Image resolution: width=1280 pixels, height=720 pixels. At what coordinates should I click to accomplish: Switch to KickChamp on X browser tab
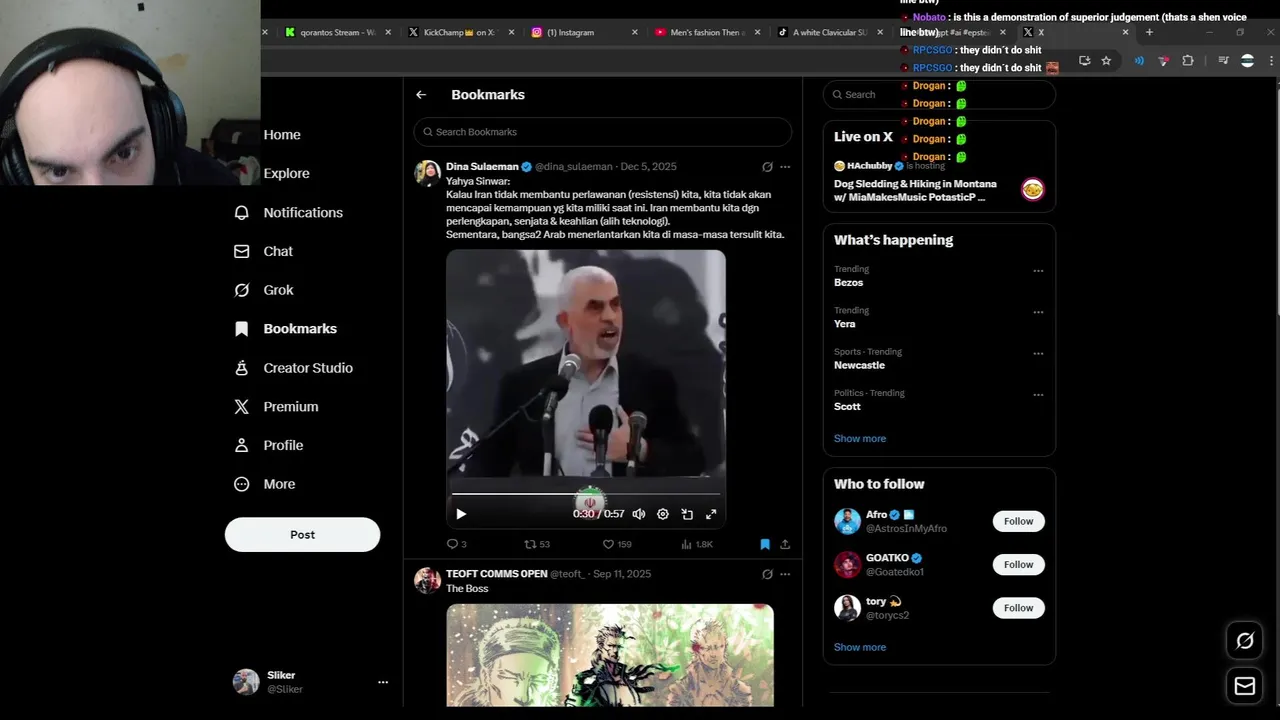click(x=460, y=32)
